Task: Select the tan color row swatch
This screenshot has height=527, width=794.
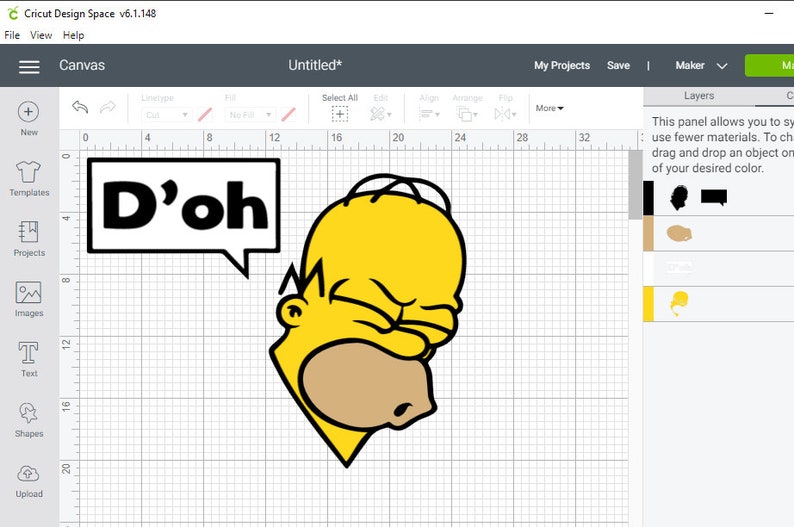Action: [648, 233]
